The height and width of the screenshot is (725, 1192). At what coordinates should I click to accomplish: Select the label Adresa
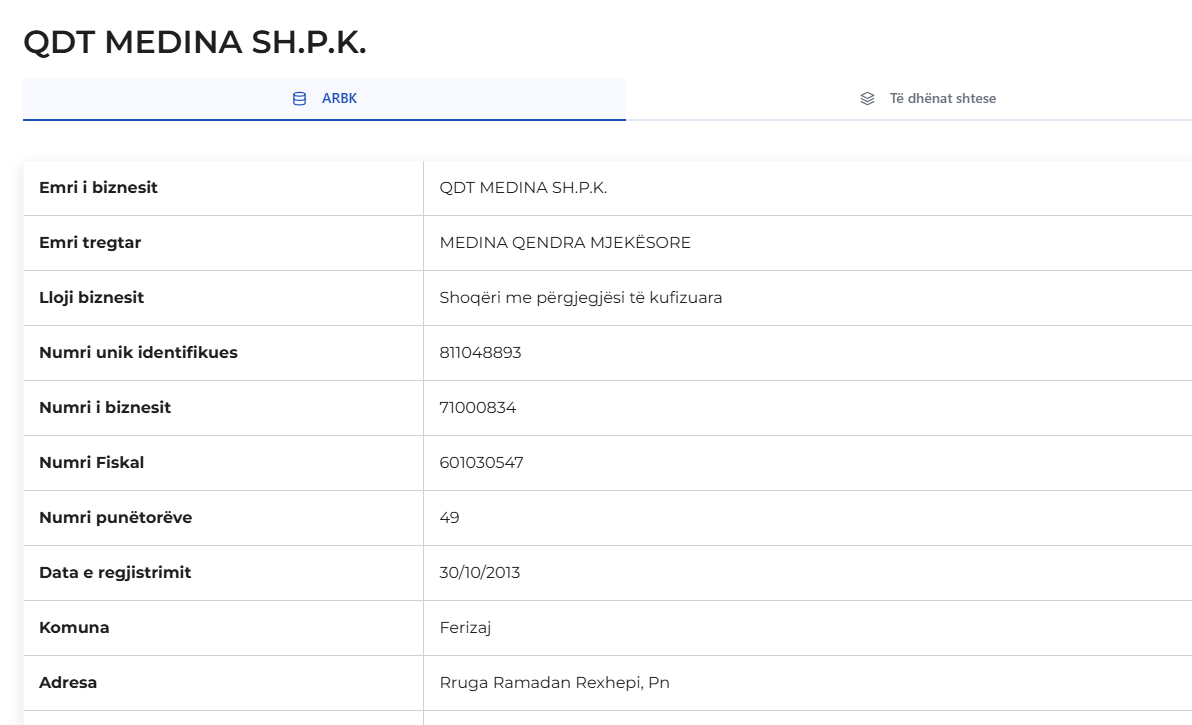pyautogui.click(x=68, y=682)
